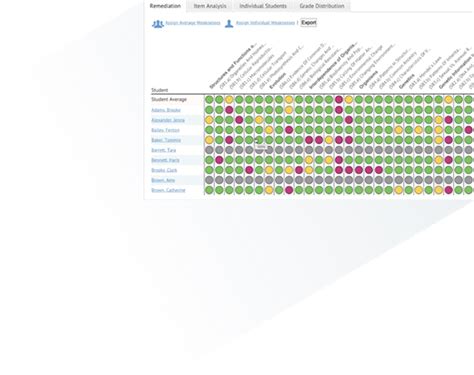The image size is (474, 375).
Task: Click the single-person Assign Individual icon
Action: tap(229, 24)
